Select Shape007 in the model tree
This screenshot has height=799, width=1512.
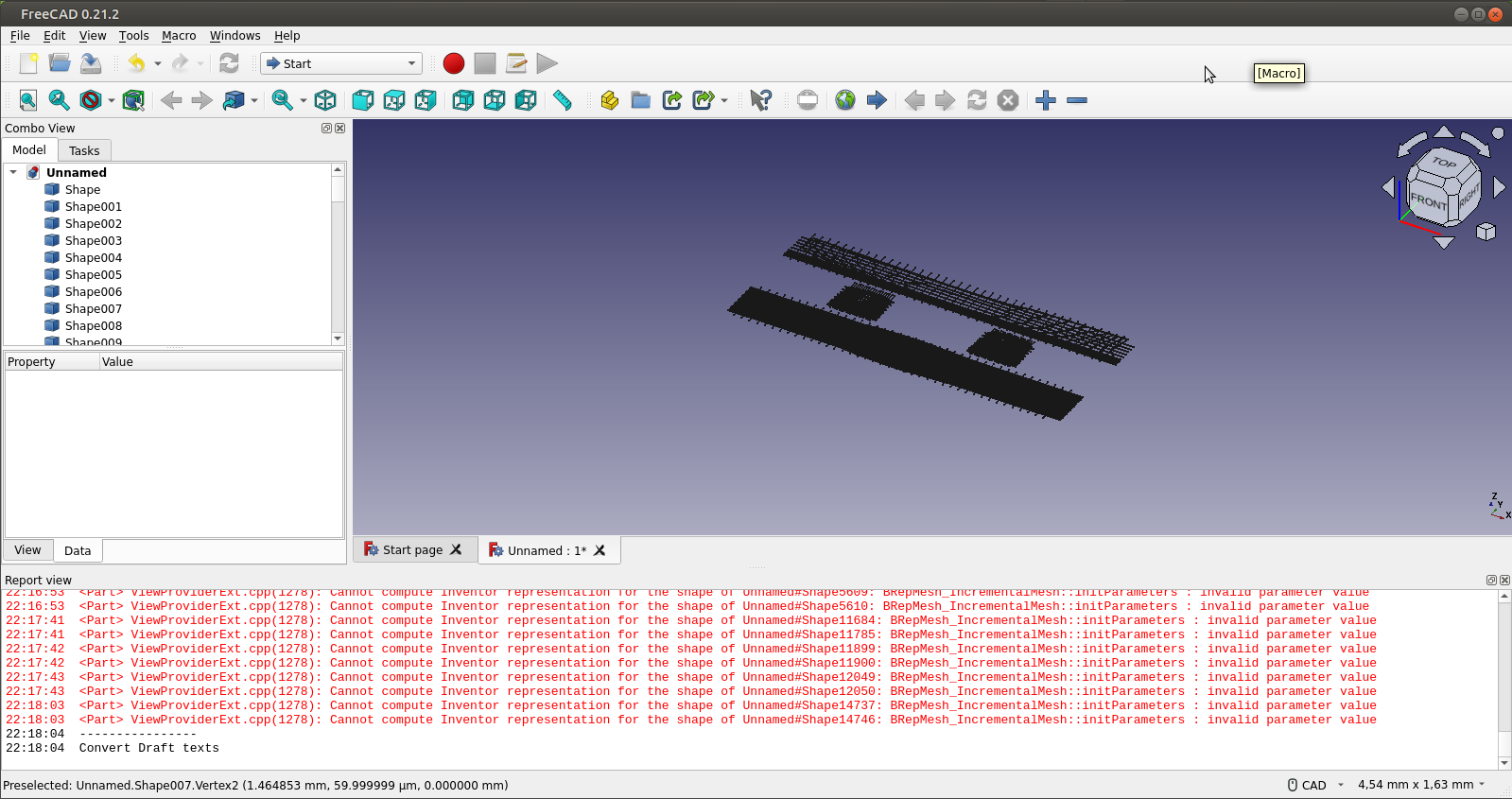click(94, 308)
